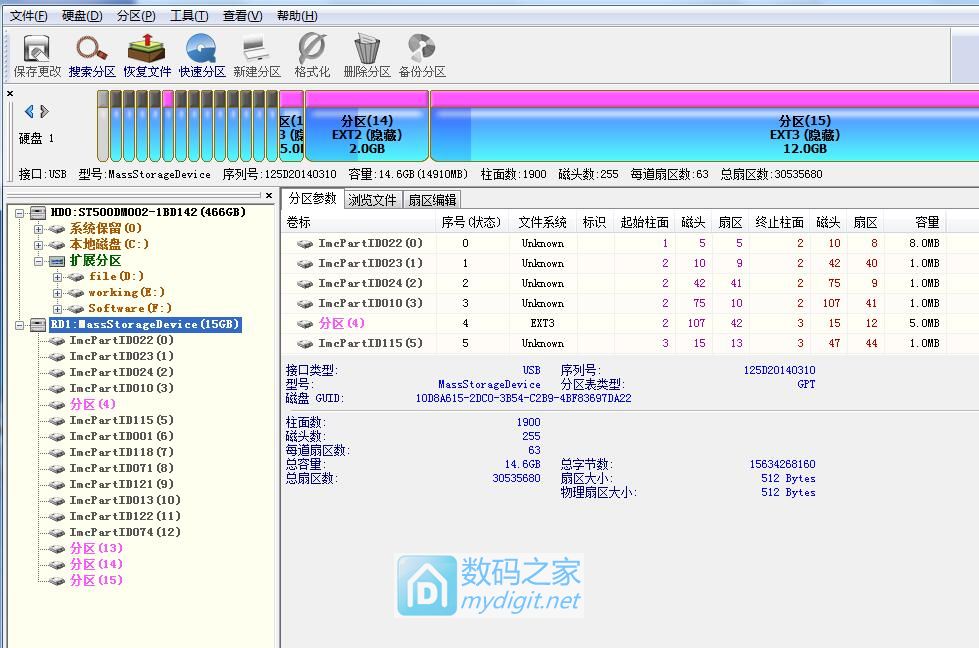
Task: Select the ImcPartID115(5) row in partition table
Action: (614, 343)
